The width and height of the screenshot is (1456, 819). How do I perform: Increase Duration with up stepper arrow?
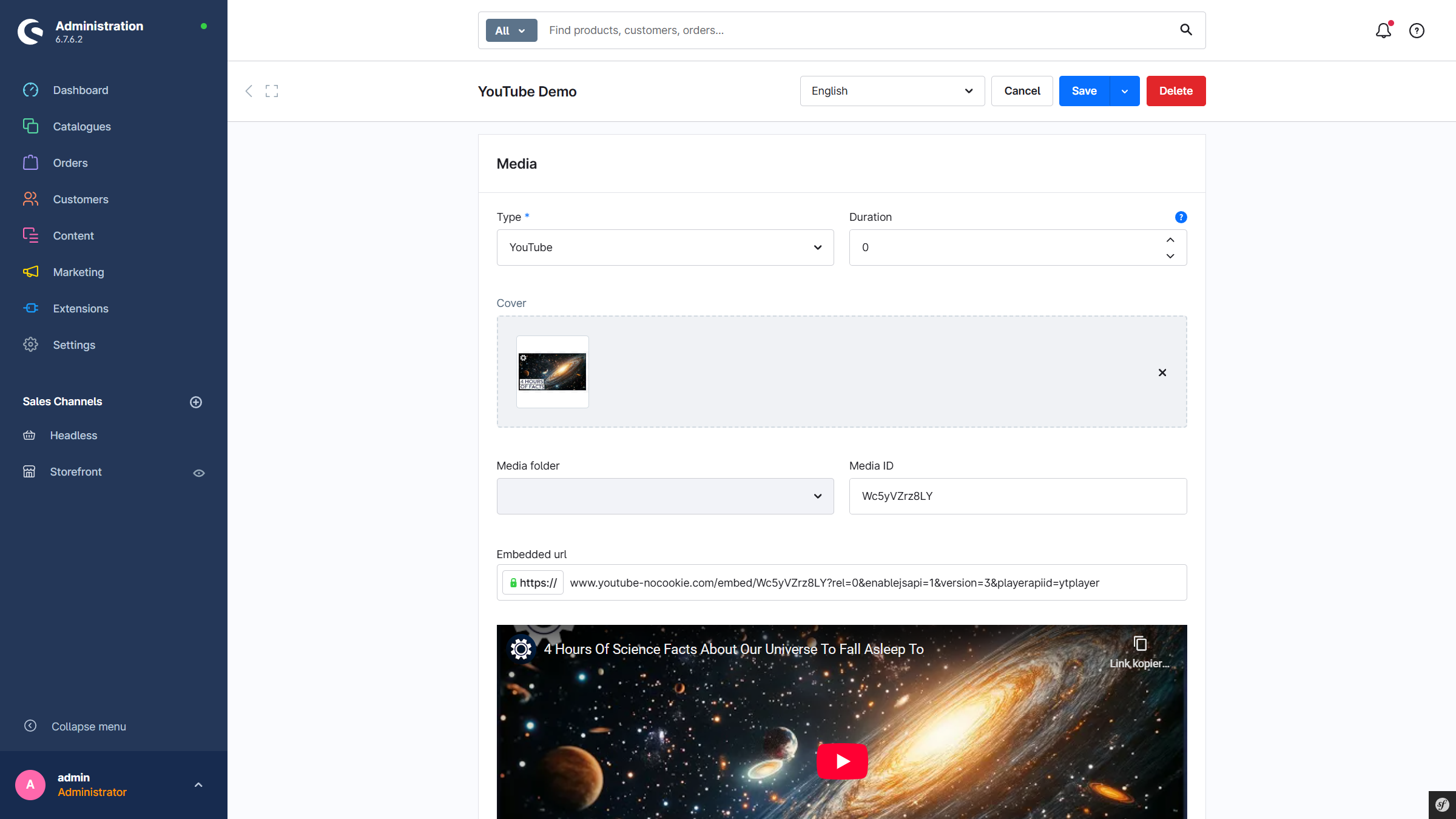coord(1170,240)
